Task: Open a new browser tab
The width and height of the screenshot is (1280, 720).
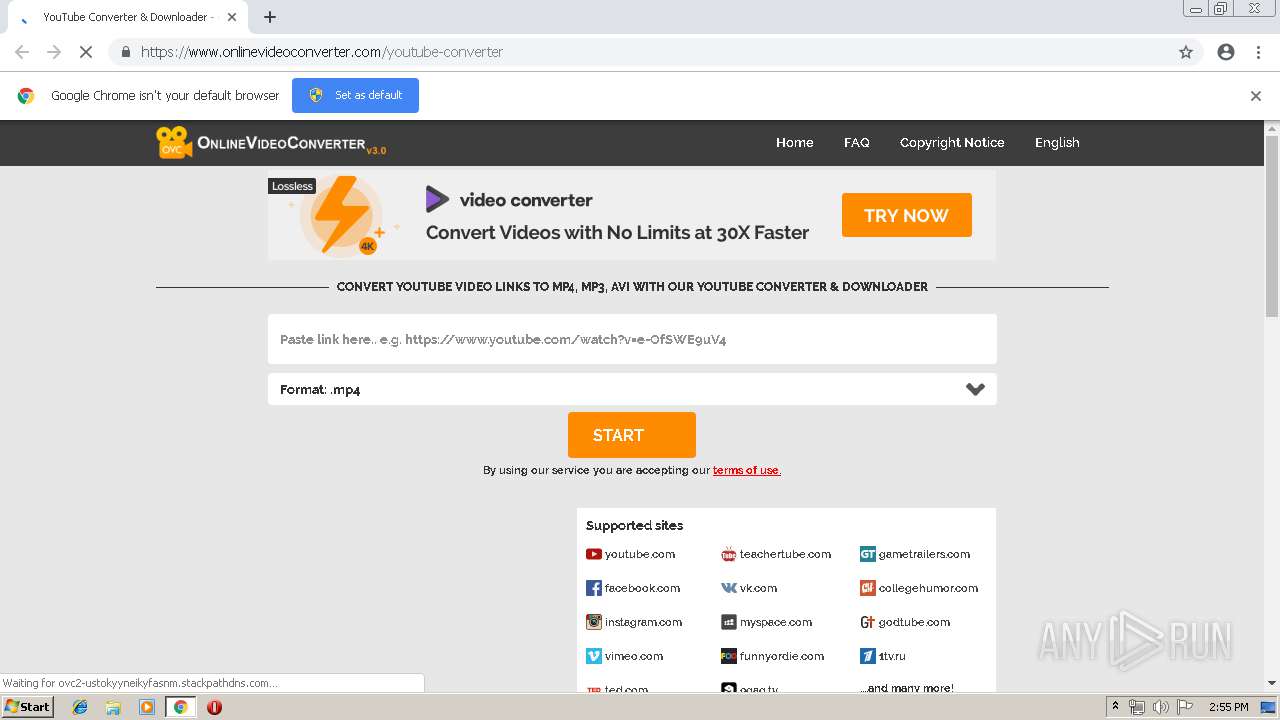Action: [270, 17]
